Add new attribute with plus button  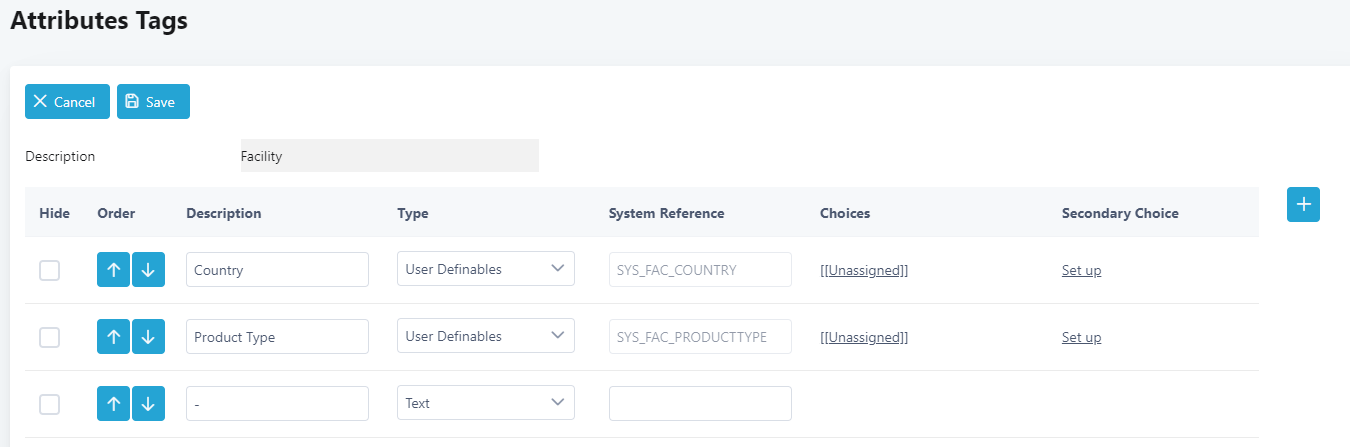(1303, 204)
